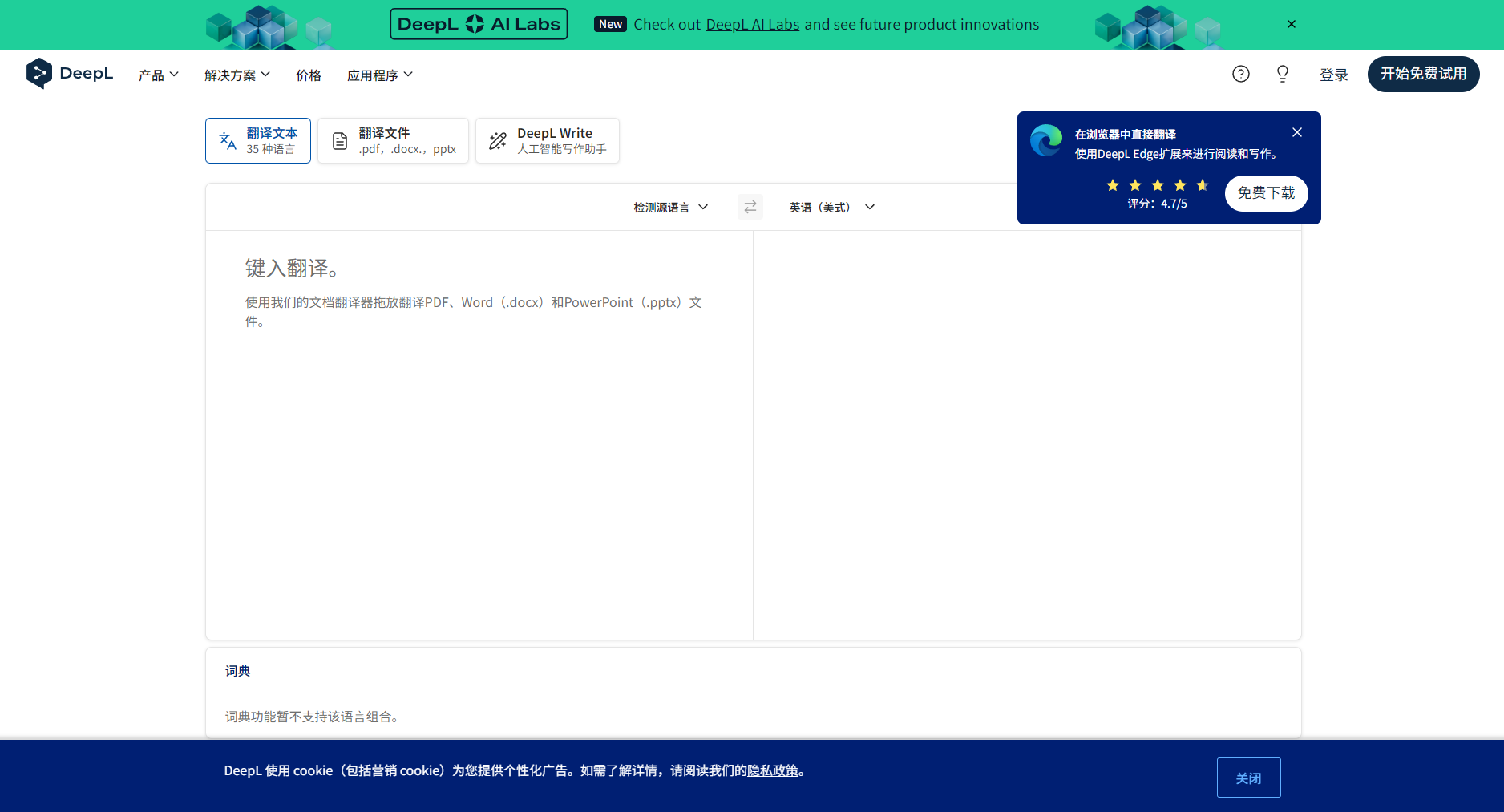The width and height of the screenshot is (1504, 812).
Task: Click the 在浏览器中直接翻译 popup title
Action: (x=1125, y=135)
